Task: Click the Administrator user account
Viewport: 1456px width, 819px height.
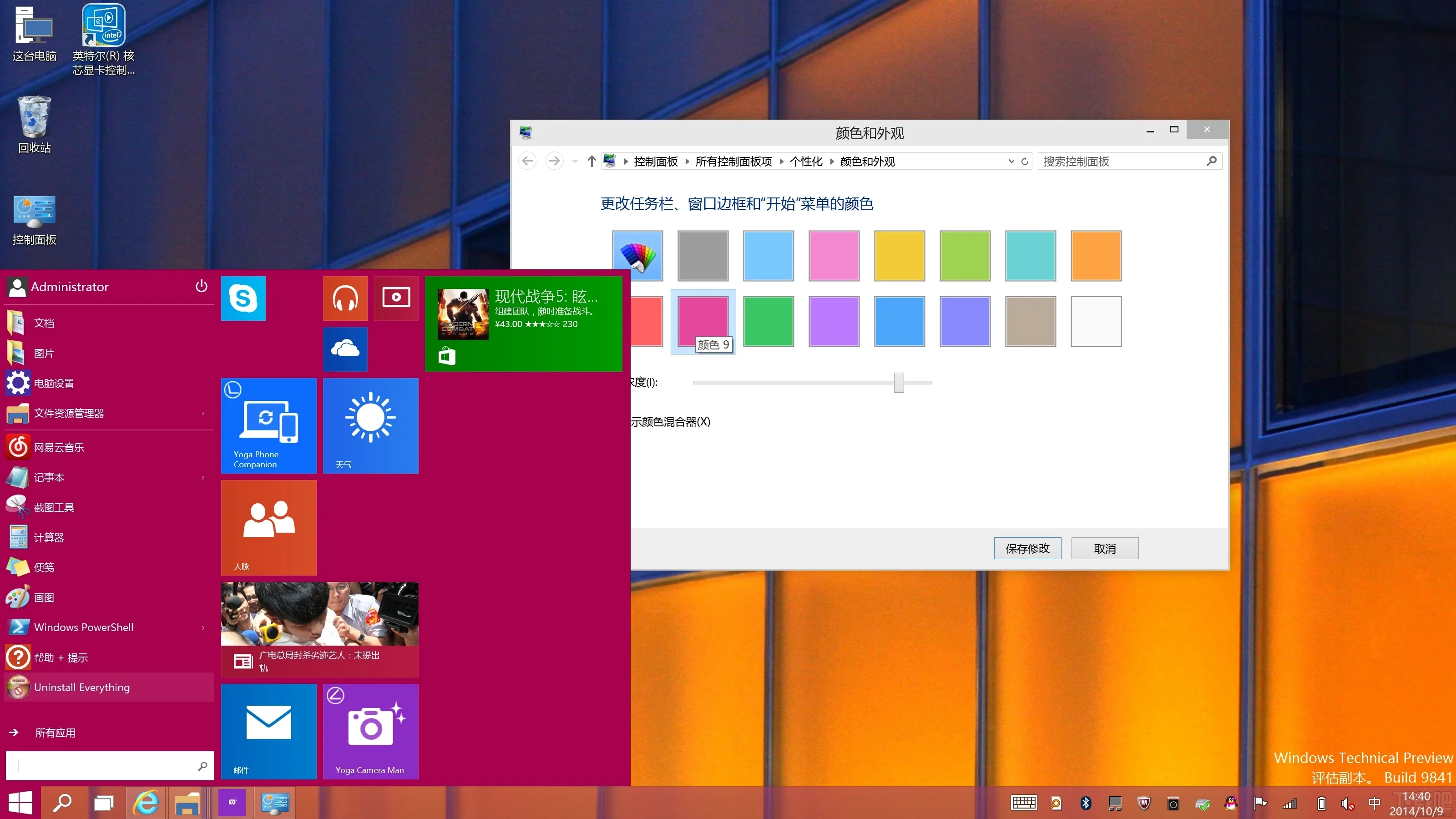Action: 58,287
